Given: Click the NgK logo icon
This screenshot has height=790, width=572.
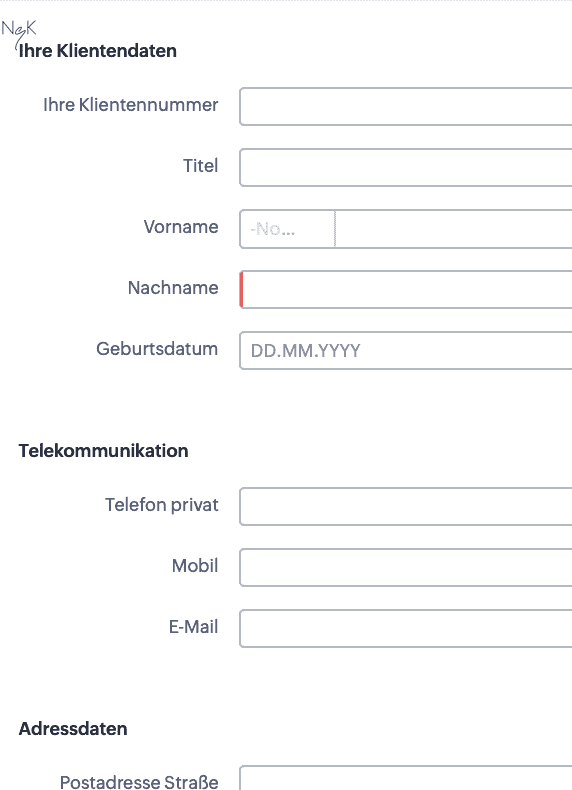Looking at the screenshot, I should pos(19,31).
